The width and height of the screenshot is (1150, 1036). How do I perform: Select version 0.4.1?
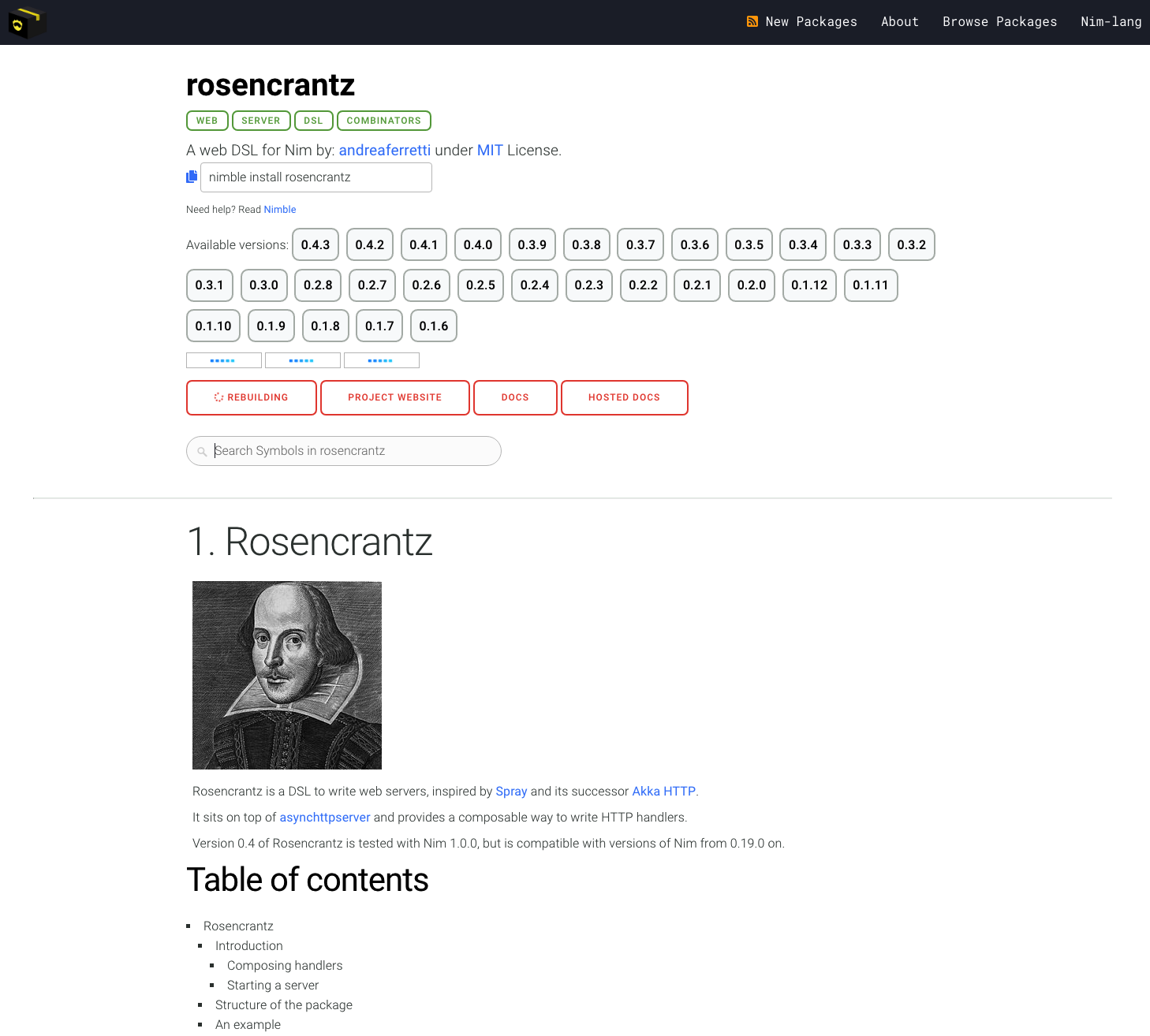click(424, 244)
